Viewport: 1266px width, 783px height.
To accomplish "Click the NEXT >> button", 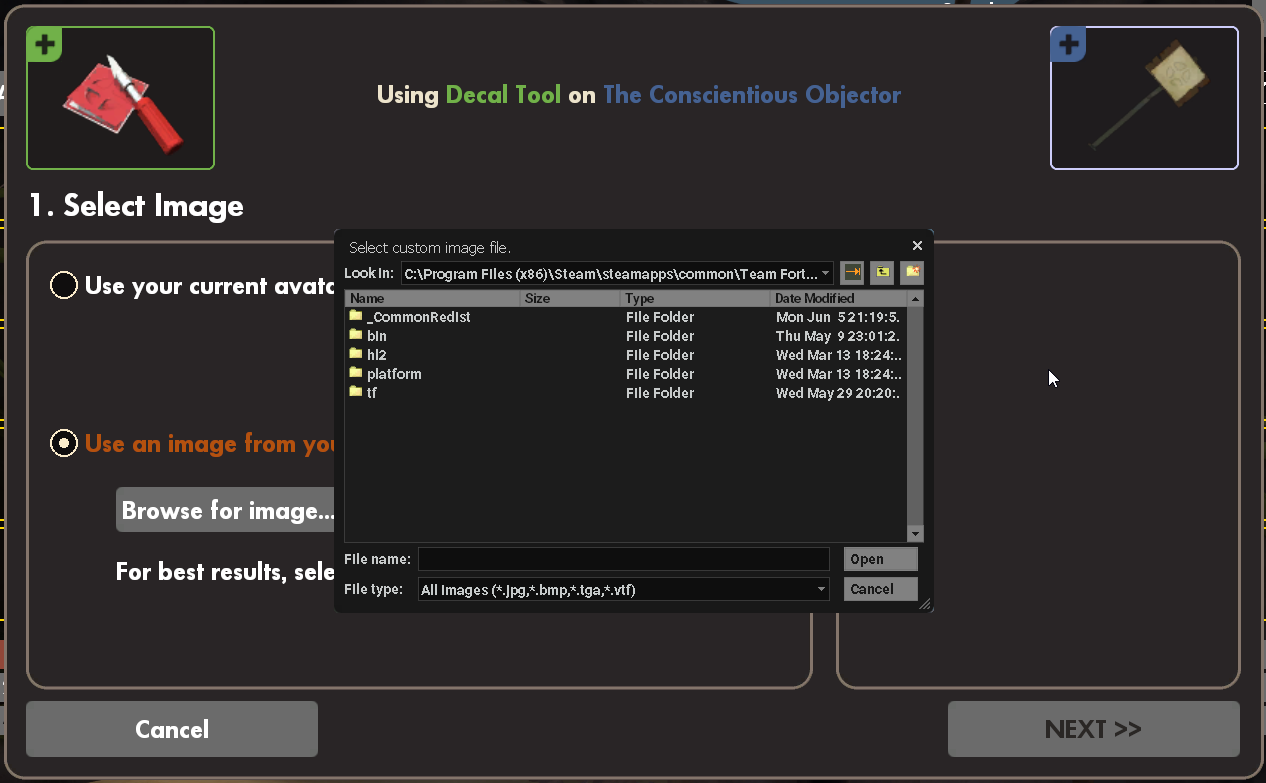I will pos(1093,729).
